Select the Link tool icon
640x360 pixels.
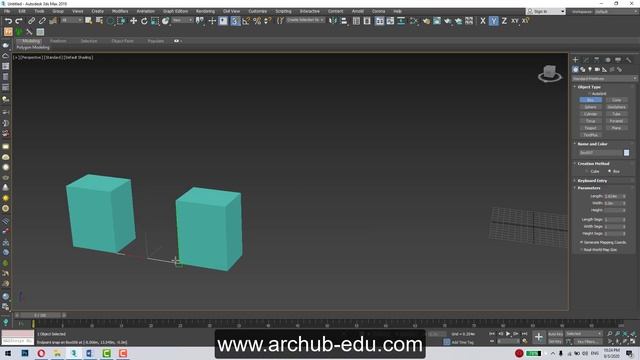[31, 21]
